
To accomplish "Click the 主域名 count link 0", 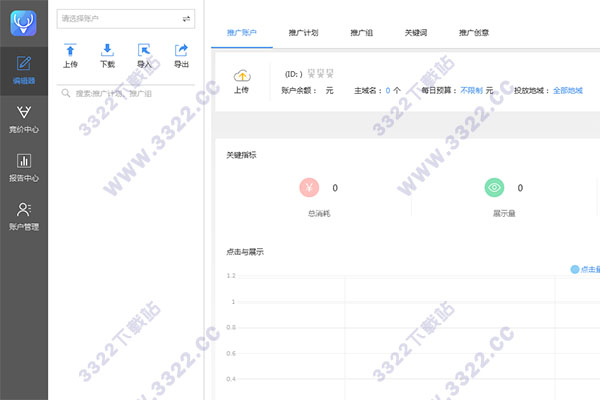I will tap(388, 91).
